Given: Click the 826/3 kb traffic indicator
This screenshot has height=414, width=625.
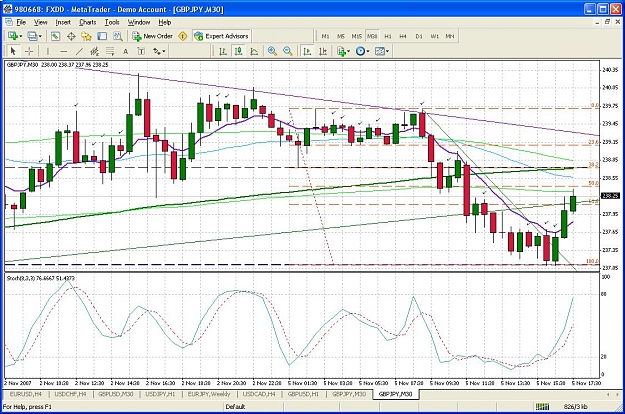Looking at the screenshot, I should click(x=575, y=406).
